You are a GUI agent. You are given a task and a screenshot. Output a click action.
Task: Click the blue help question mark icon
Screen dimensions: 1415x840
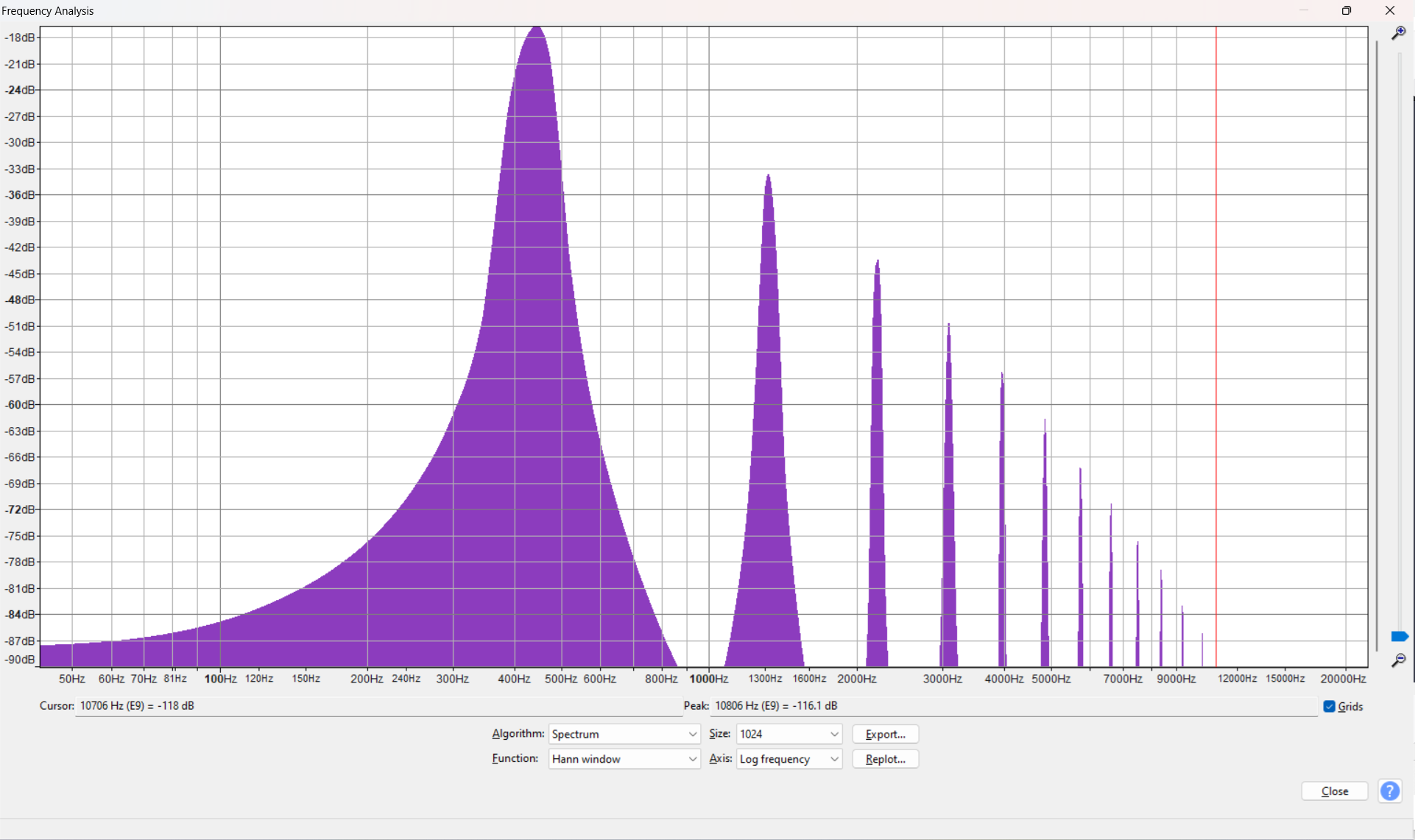click(1390, 791)
